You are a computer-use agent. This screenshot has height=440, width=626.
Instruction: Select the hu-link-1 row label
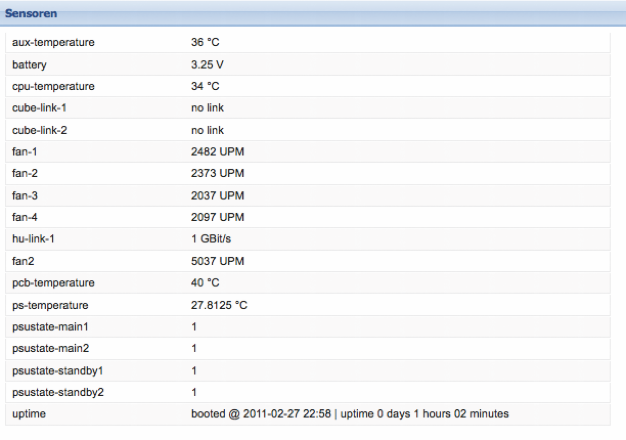tap(34, 239)
